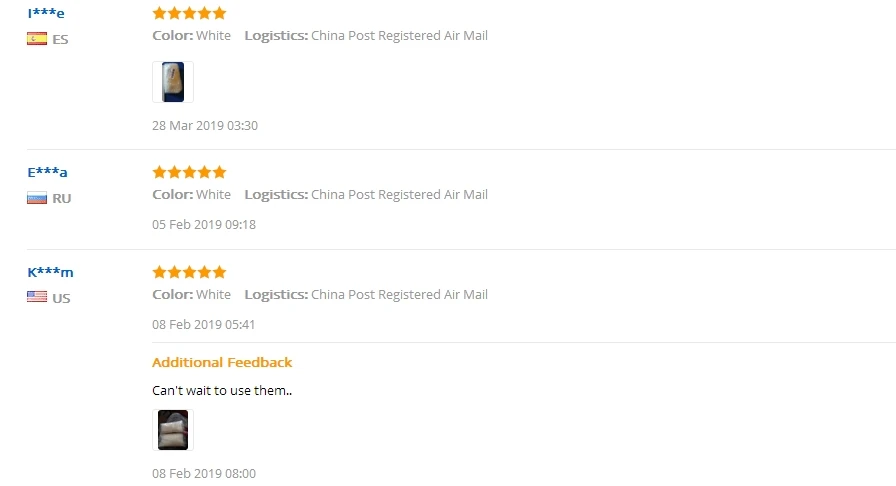Image resolution: width=896 pixels, height=486 pixels.
Task: Click the 05 Feb 2019 09:18 date
Action: tap(203, 225)
